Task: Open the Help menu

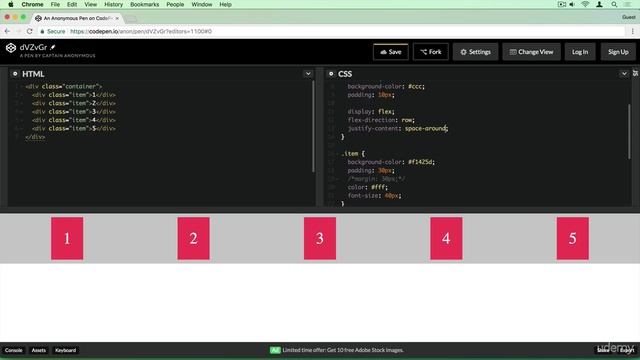Action: pyautogui.click(x=225, y=4)
